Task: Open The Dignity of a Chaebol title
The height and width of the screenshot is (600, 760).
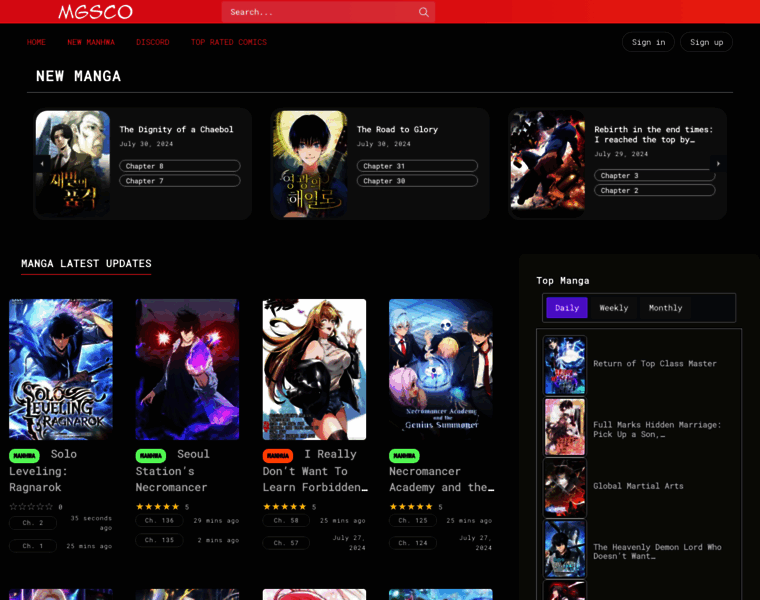Action: click(176, 129)
